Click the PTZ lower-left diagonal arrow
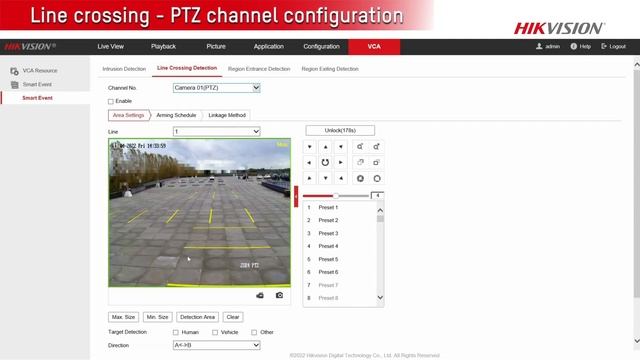The width and height of the screenshot is (640, 360). (x=309, y=178)
